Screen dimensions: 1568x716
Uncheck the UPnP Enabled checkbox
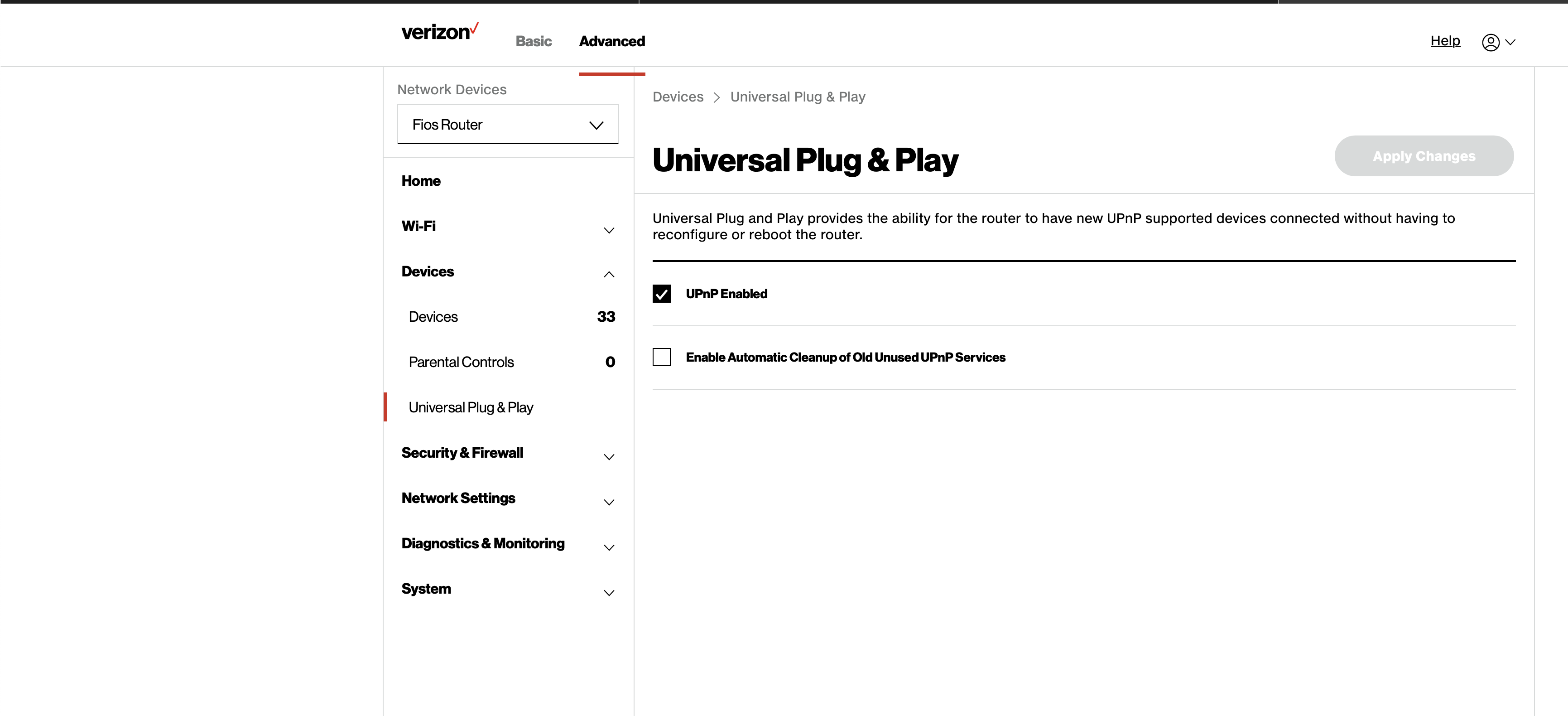[661, 294]
